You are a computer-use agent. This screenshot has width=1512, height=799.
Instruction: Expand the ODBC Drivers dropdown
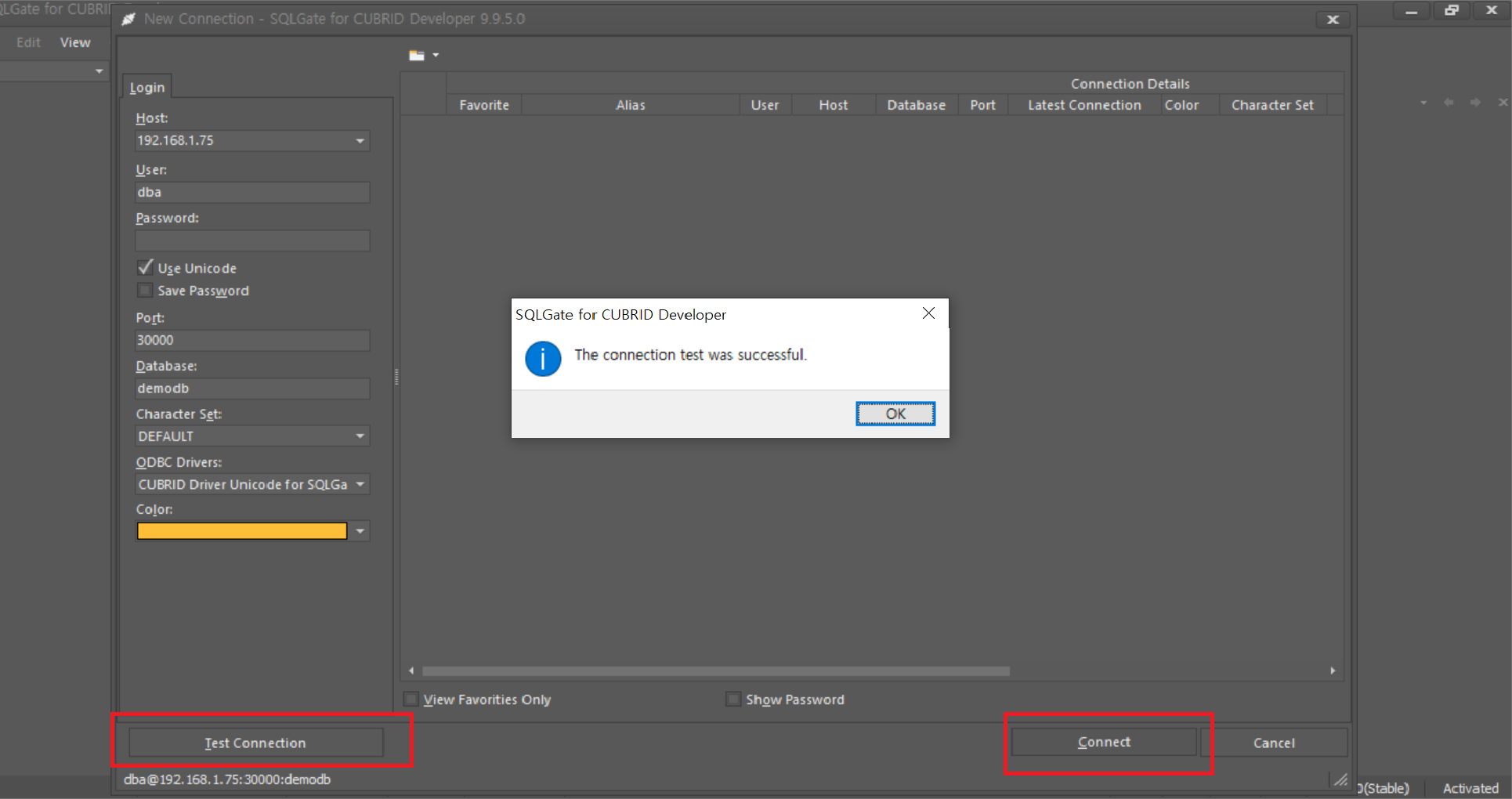360,485
